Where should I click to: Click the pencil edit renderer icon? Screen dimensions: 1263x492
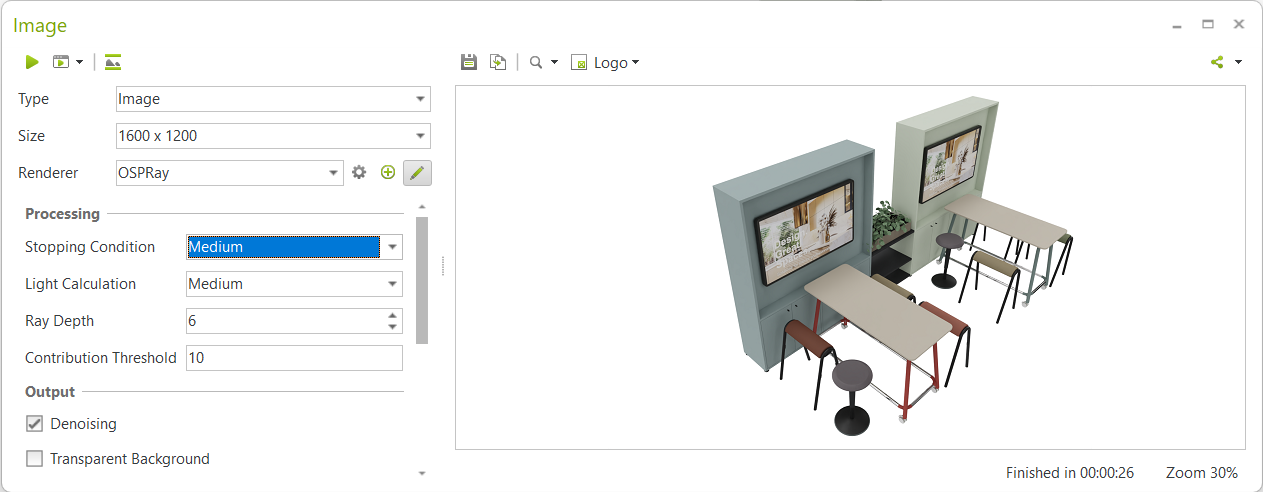[x=417, y=173]
